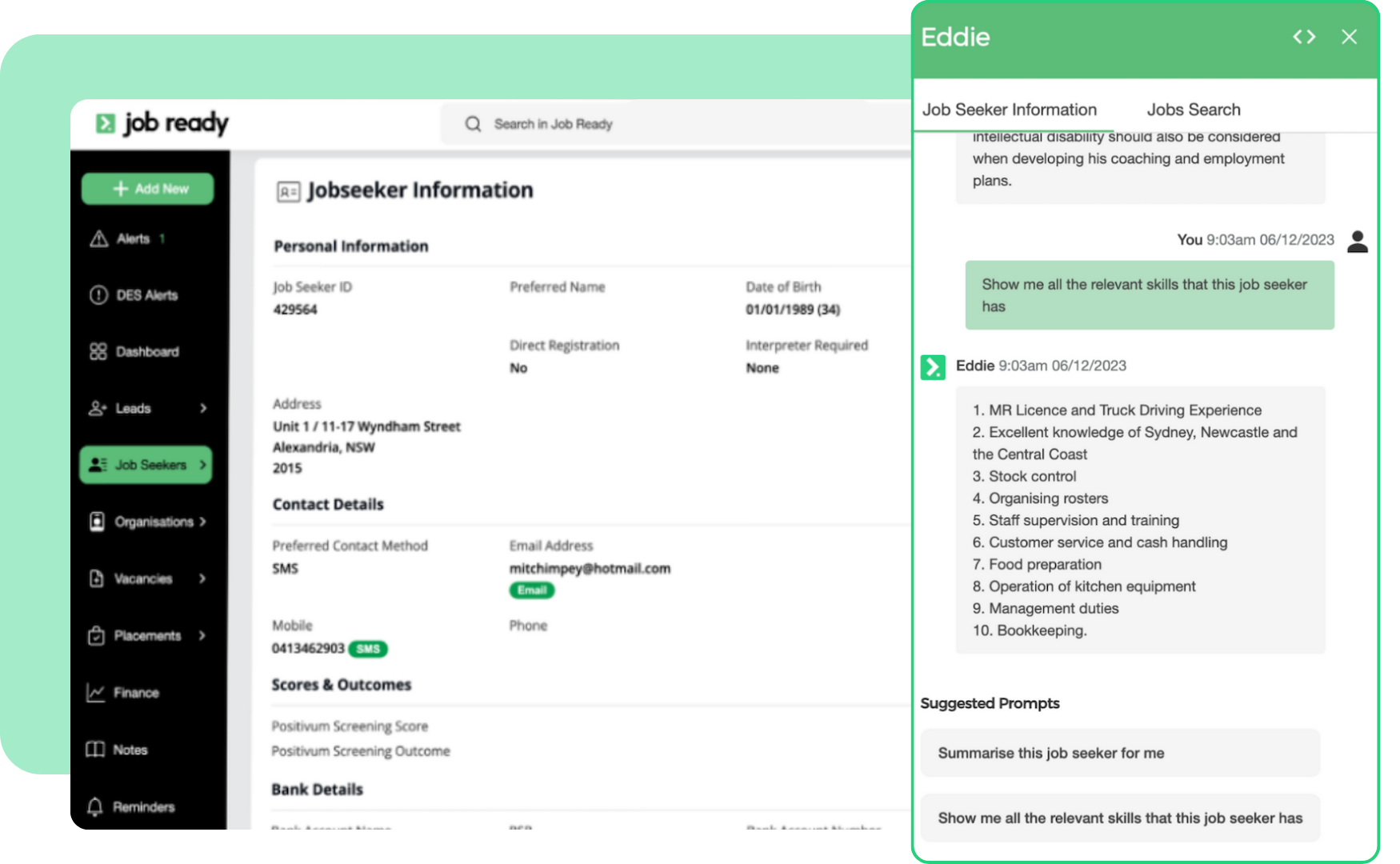Switch to the Jobs Search tab
This screenshot has height=864, width=1400.
pos(1194,110)
